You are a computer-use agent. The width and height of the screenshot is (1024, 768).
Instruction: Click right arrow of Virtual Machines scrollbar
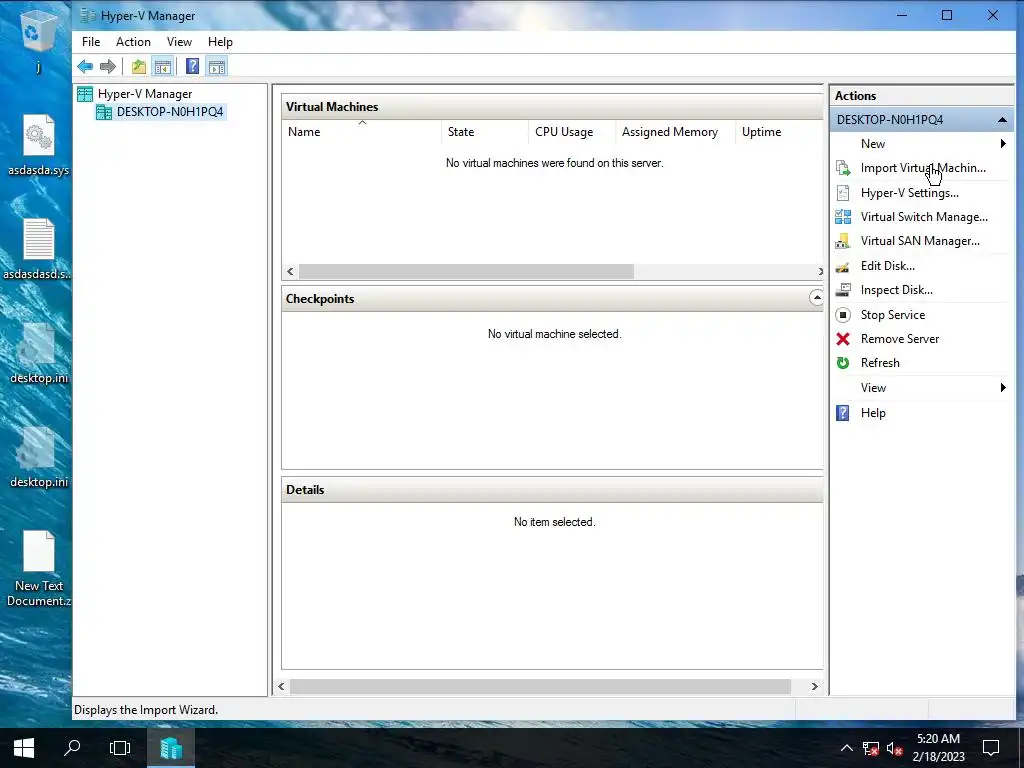point(820,272)
